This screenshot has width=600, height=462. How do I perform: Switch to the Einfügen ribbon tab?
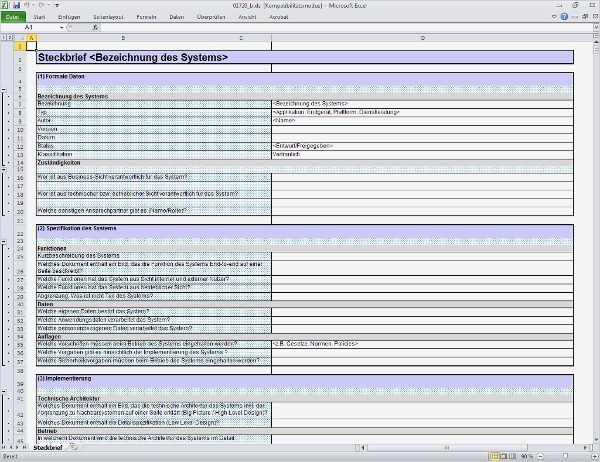pos(69,17)
